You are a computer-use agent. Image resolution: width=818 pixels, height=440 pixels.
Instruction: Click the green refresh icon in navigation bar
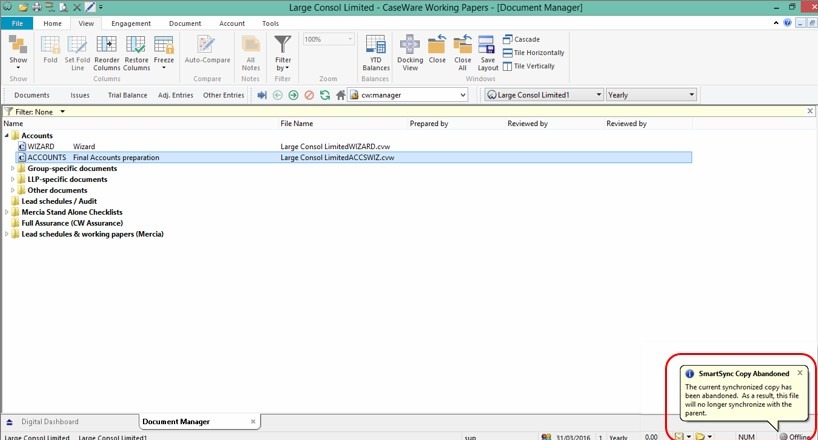[325, 95]
